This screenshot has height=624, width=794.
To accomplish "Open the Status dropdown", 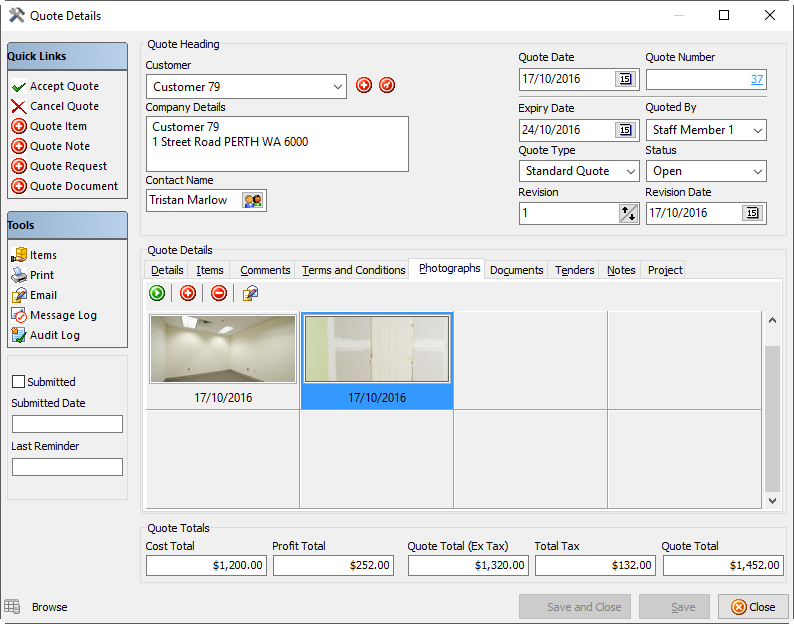I will pos(757,172).
